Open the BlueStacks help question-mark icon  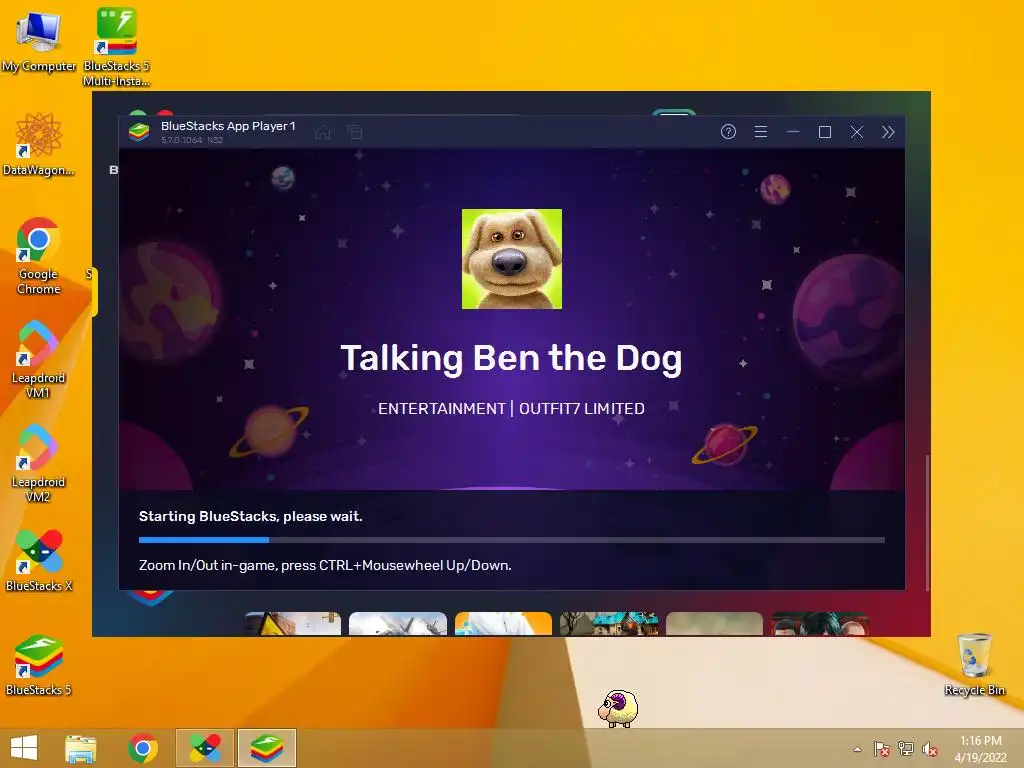coord(728,132)
